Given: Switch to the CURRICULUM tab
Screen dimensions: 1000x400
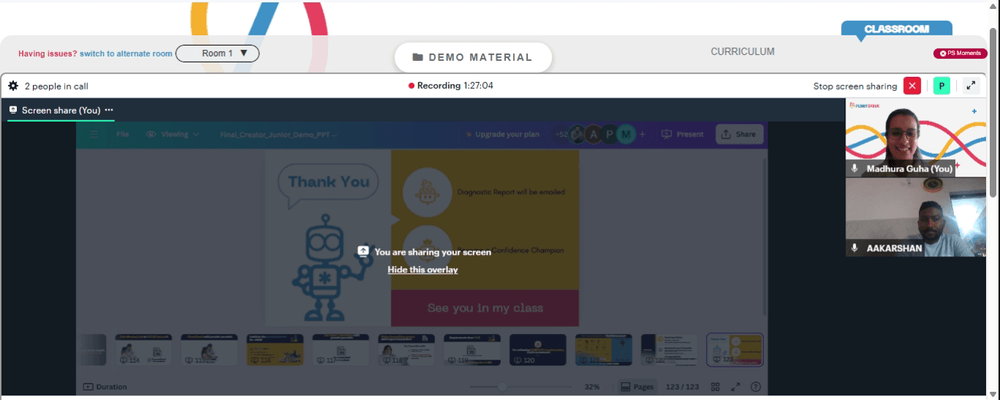Looking at the screenshot, I should tap(742, 52).
